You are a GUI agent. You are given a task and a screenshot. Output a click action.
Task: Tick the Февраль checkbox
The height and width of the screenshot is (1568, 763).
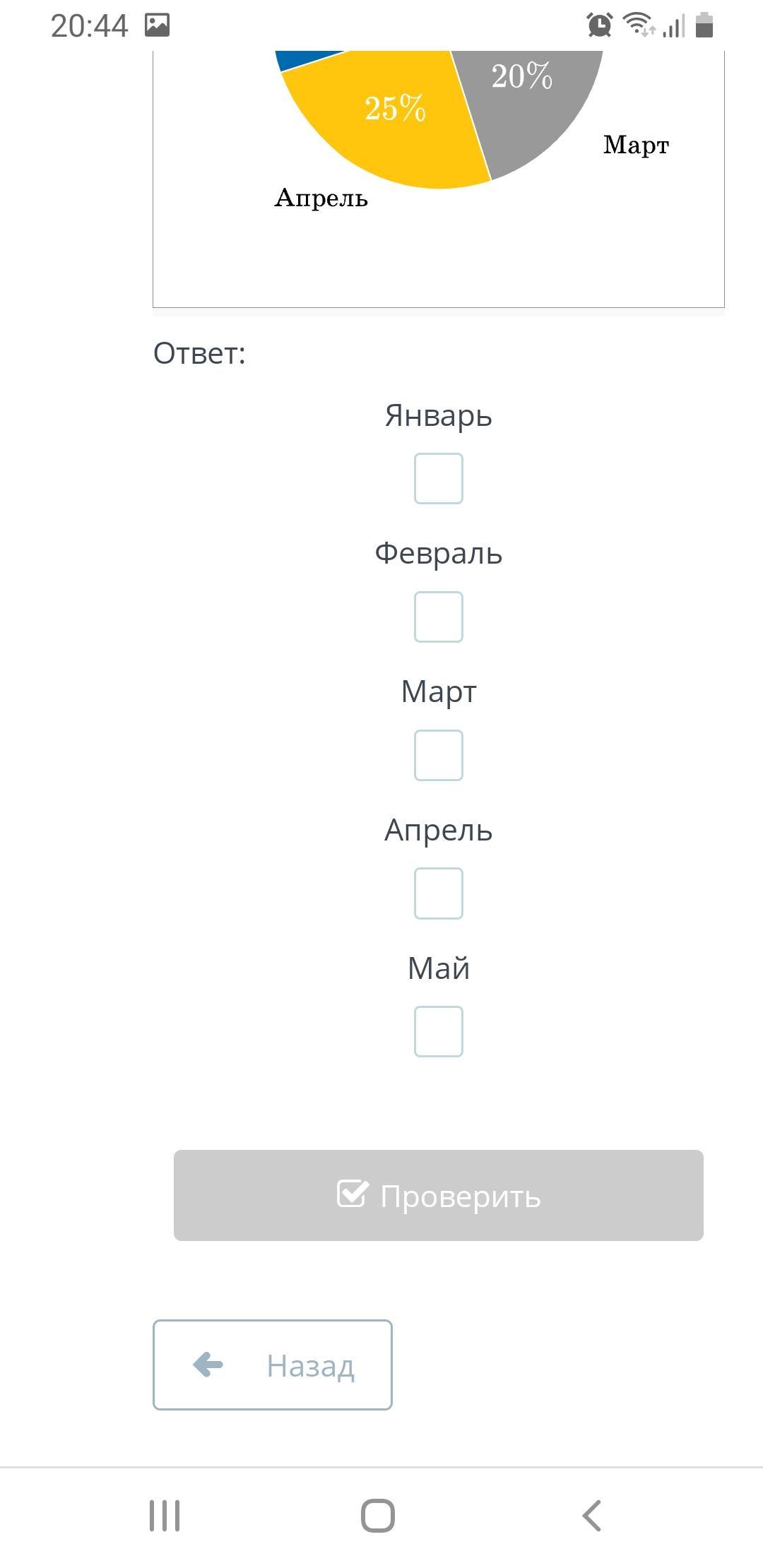point(438,617)
